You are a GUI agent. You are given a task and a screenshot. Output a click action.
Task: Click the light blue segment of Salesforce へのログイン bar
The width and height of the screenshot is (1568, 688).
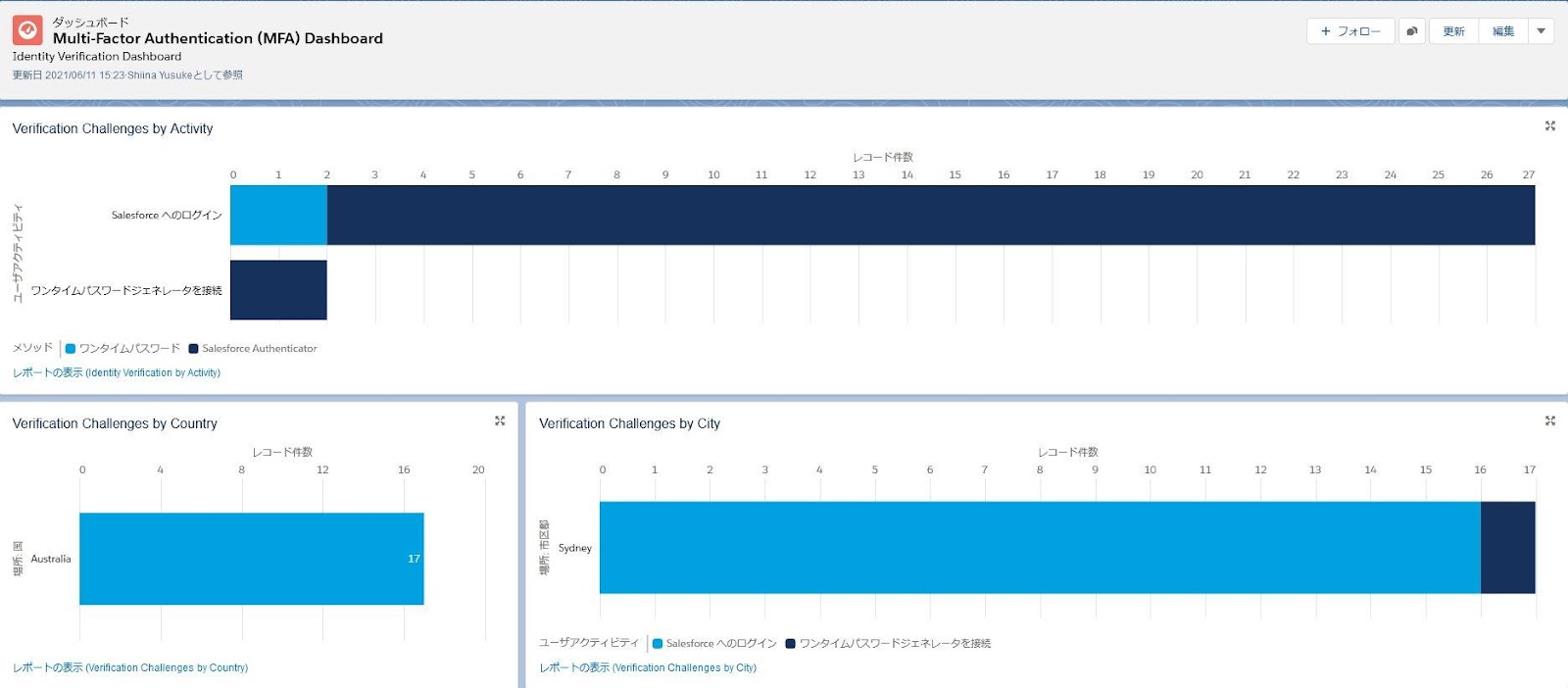click(278, 215)
